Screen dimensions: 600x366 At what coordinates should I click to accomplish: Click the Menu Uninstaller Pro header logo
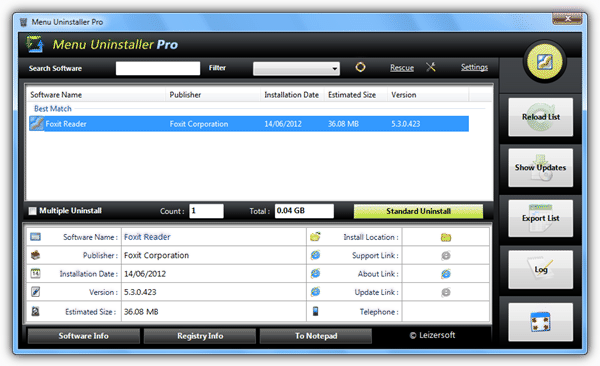[x=35, y=44]
